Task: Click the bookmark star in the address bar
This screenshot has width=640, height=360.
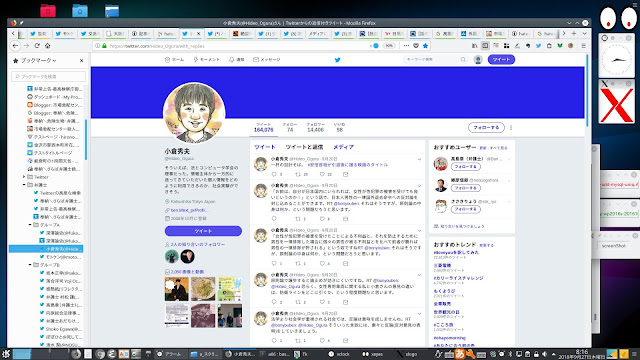Action: click(x=425, y=46)
